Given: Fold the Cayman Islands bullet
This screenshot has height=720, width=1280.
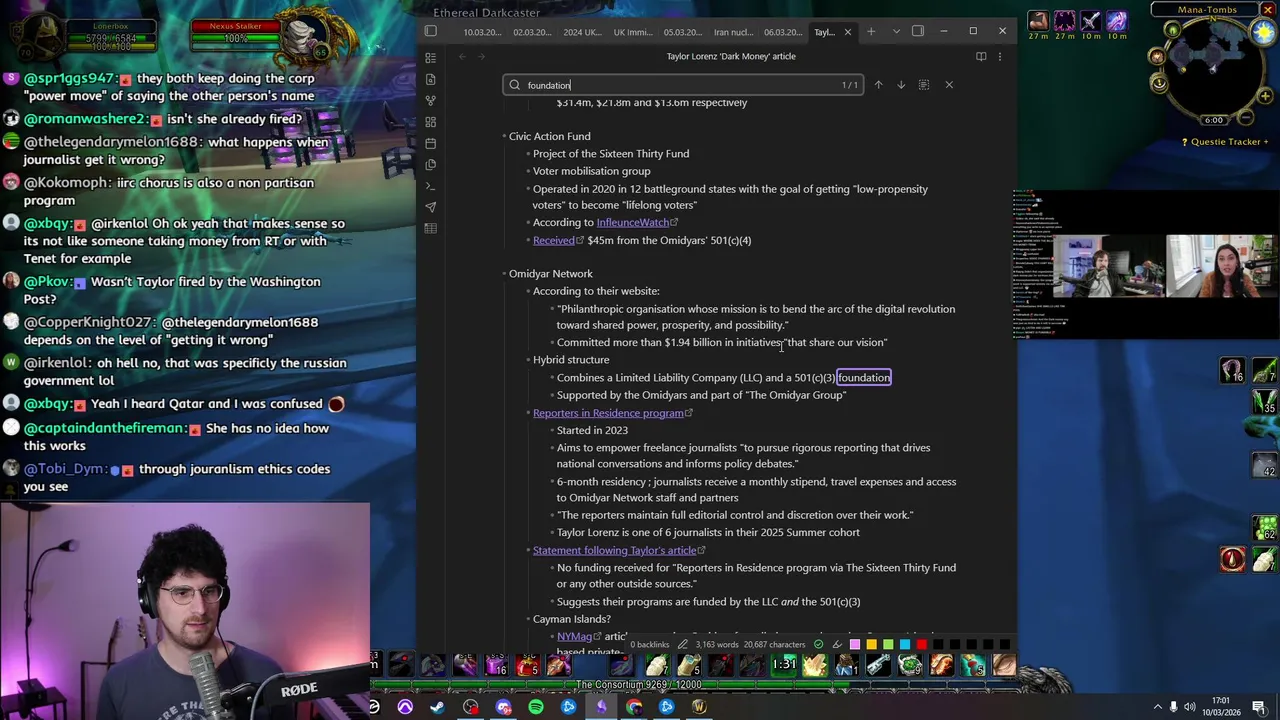Looking at the screenshot, I should [x=527, y=619].
